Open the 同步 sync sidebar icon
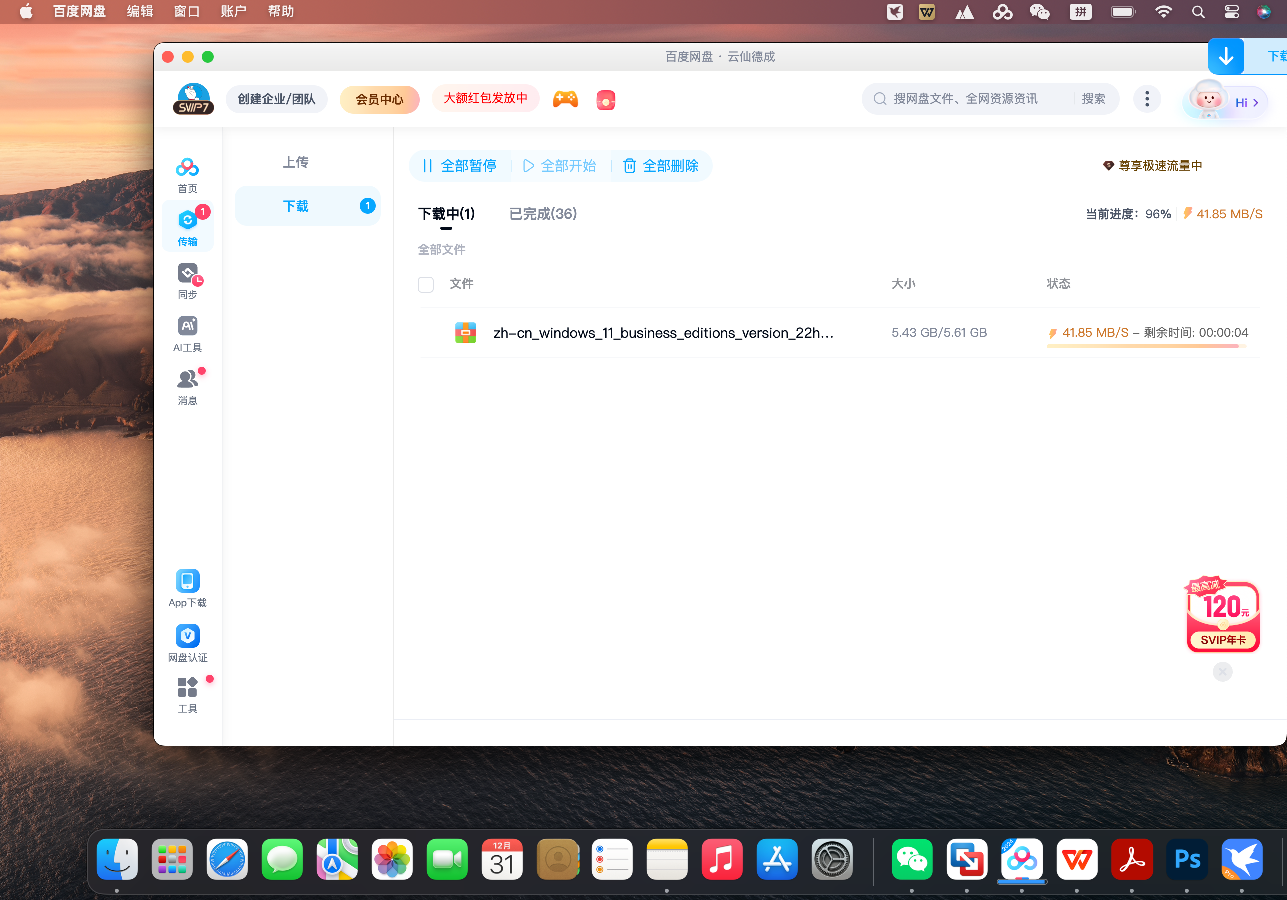 (x=187, y=281)
